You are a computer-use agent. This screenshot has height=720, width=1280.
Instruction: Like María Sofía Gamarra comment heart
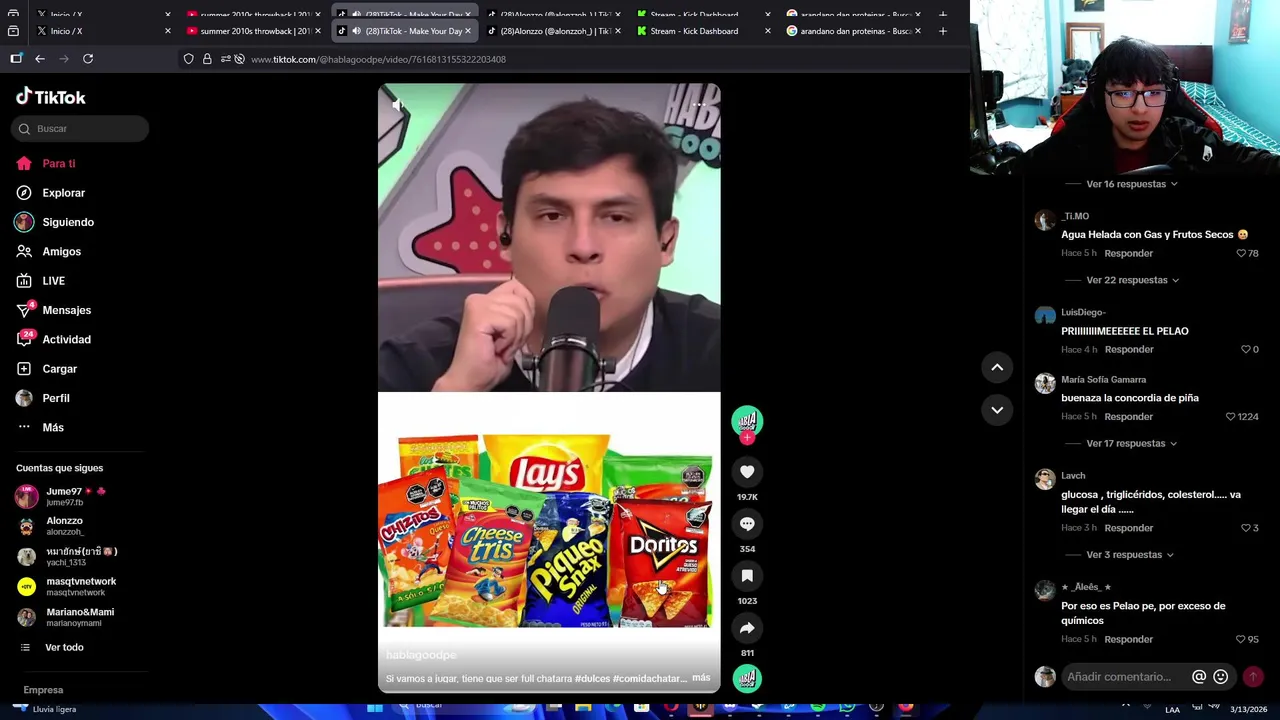[x=1231, y=416]
